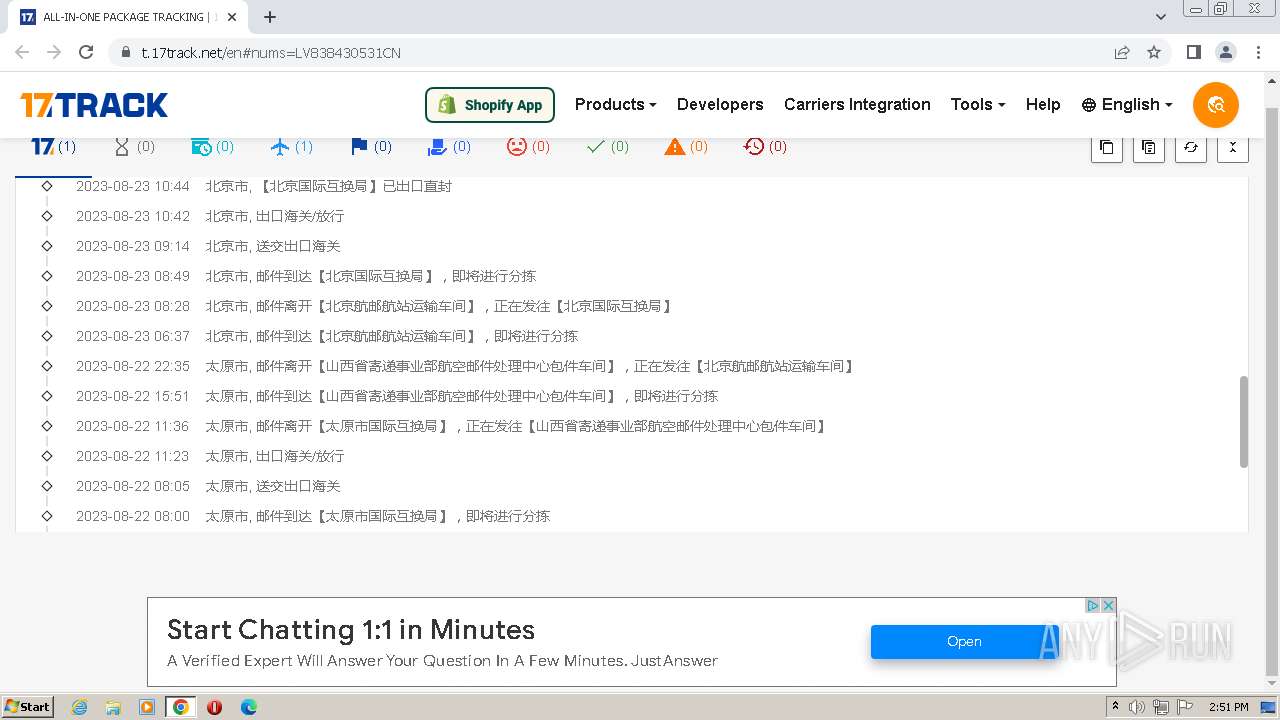Screen dimensions: 1280x720
Task: Click the share page icon
Action: (1122, 52)
